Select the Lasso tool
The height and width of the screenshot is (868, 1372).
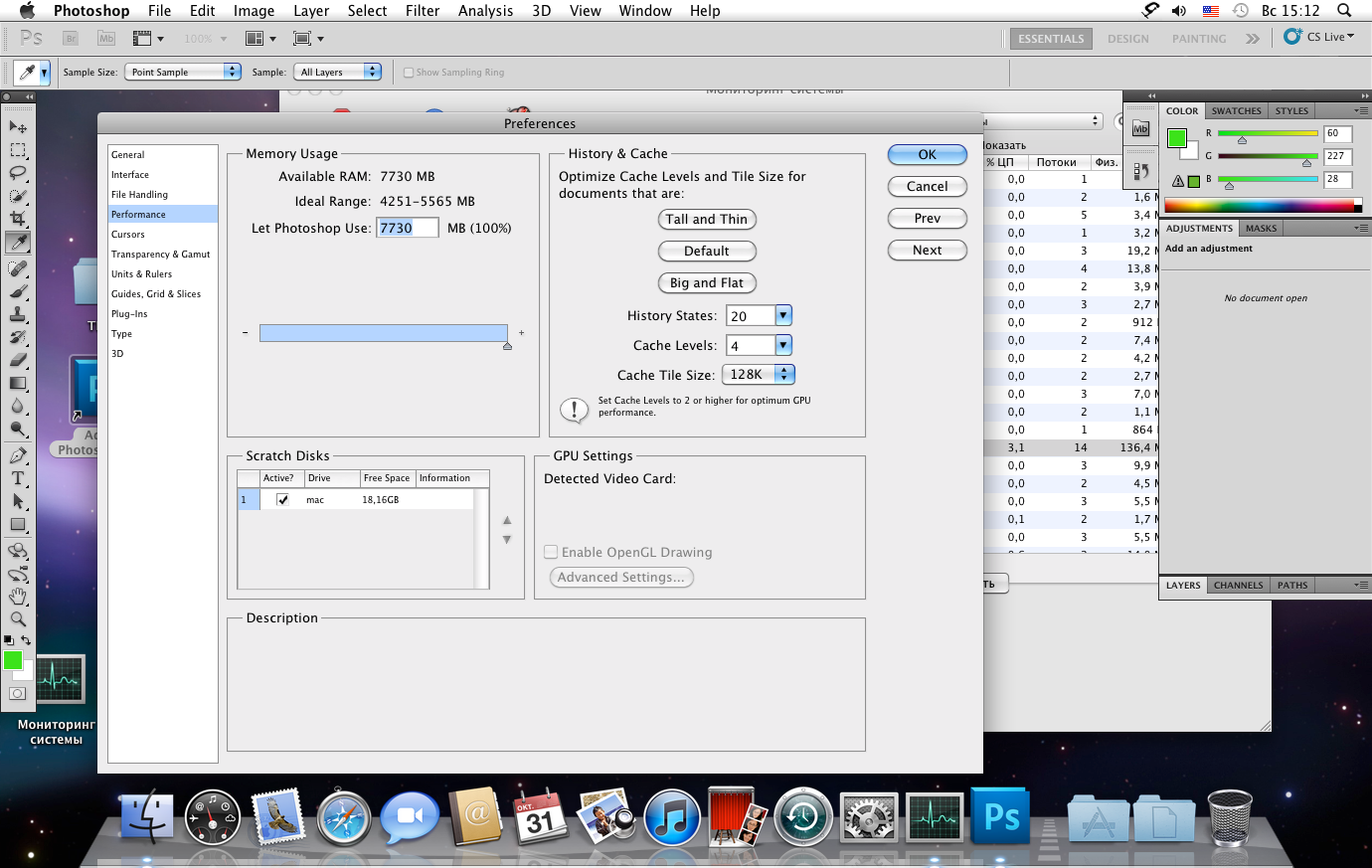click(18, 173)
